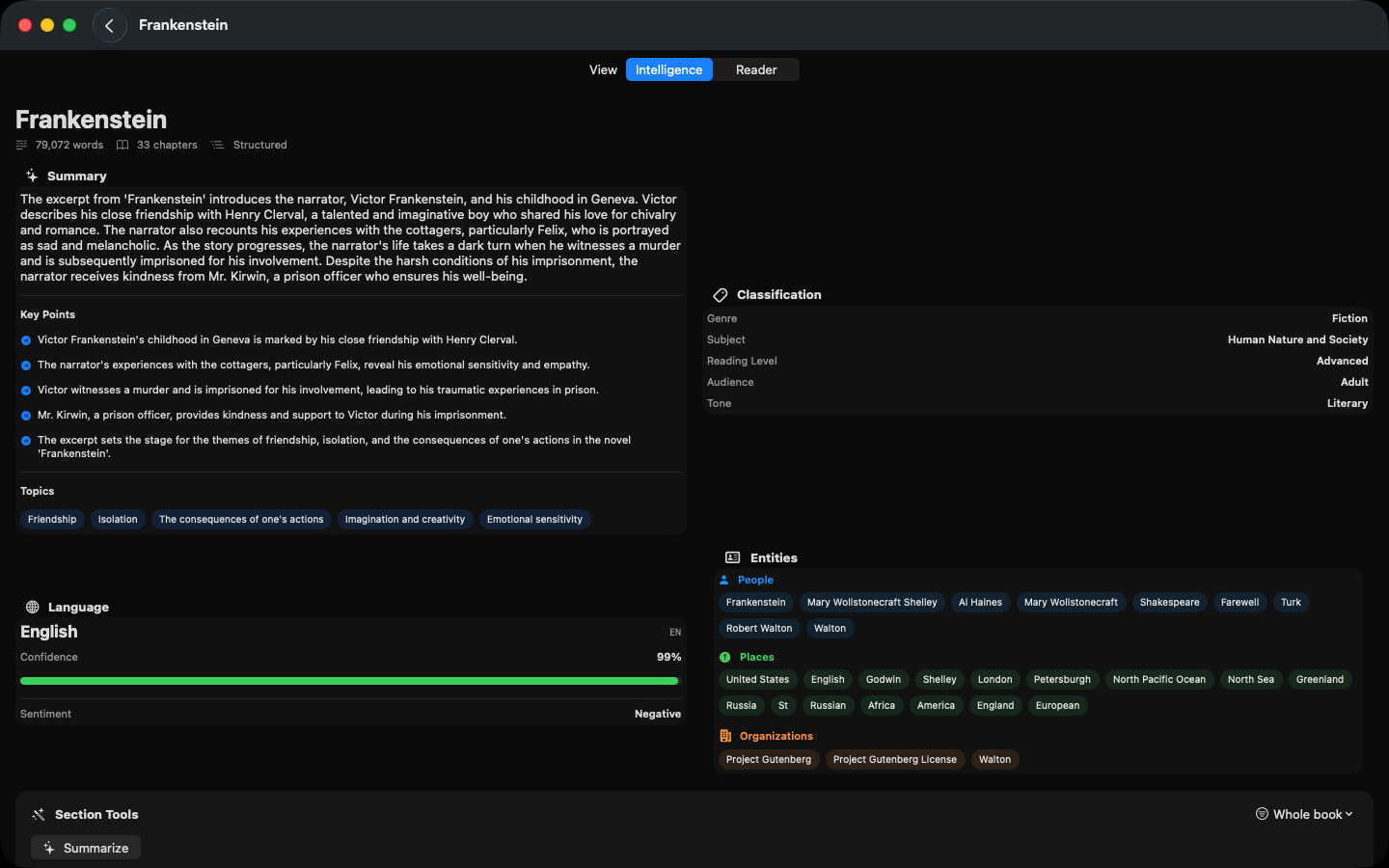Click the Friendship topic tag
Viewport: 1389px width, 868px height.
52,519
